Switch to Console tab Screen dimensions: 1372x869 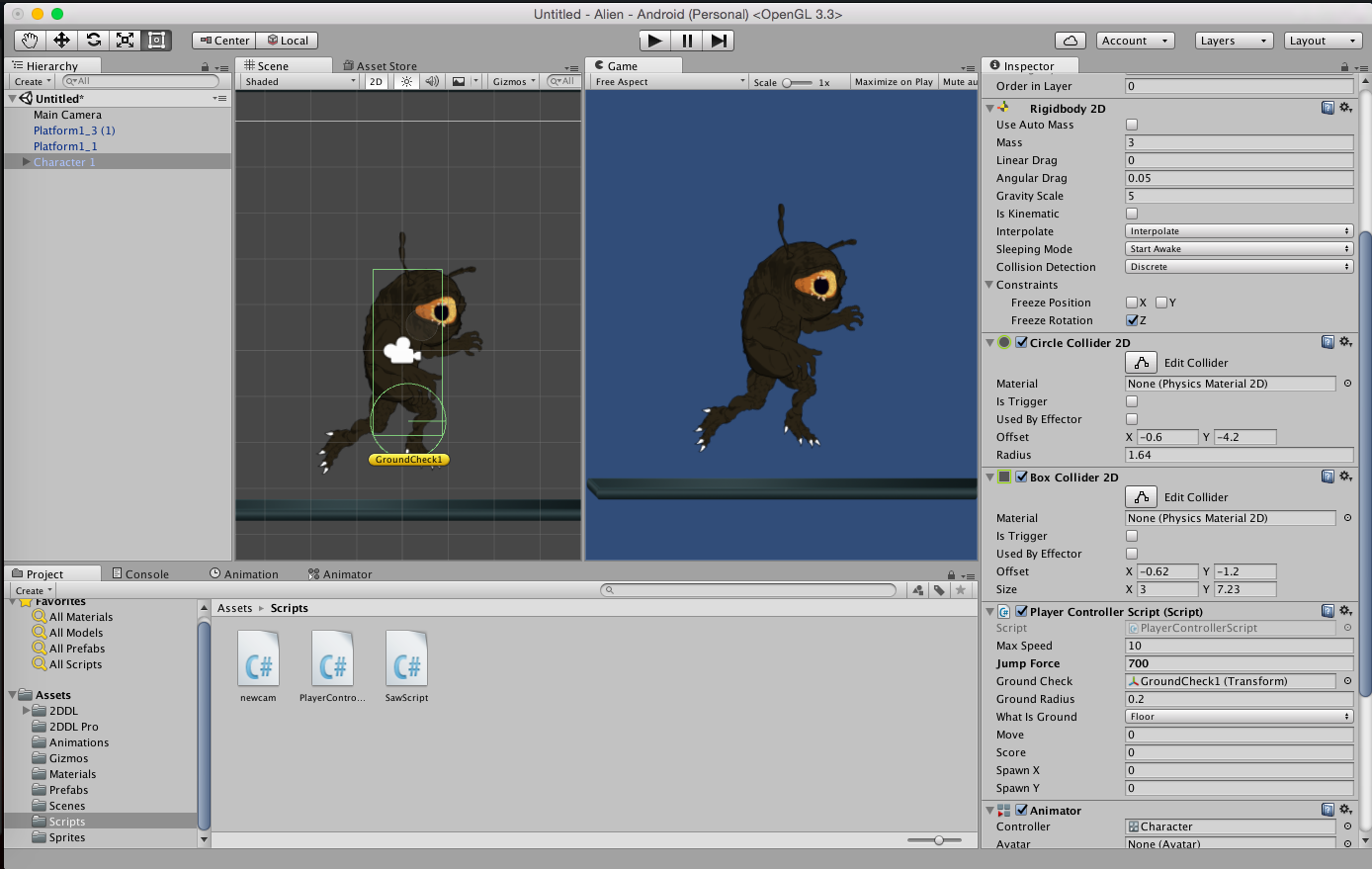[140, 573]
